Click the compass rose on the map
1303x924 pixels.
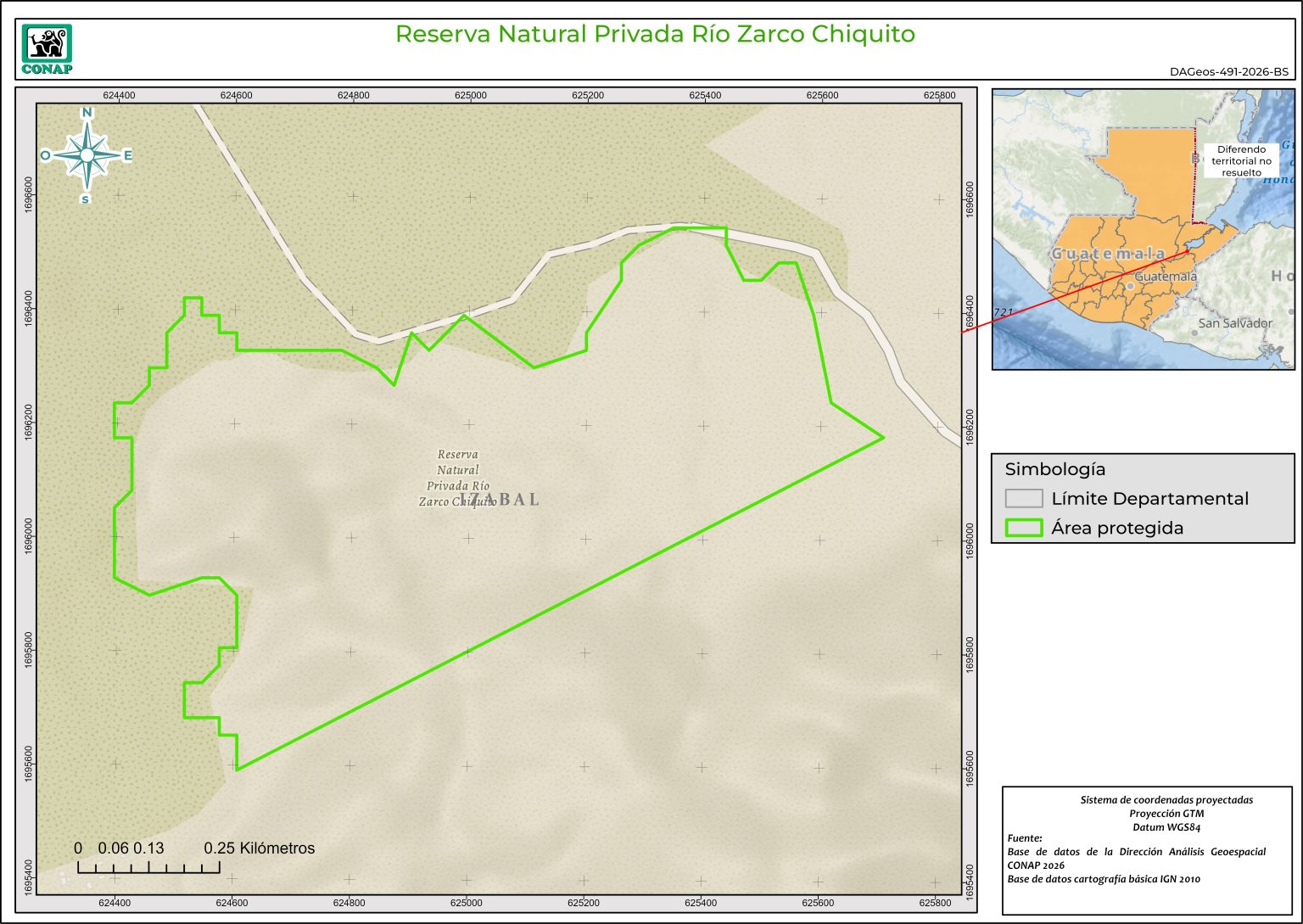(x=87, y=155)
